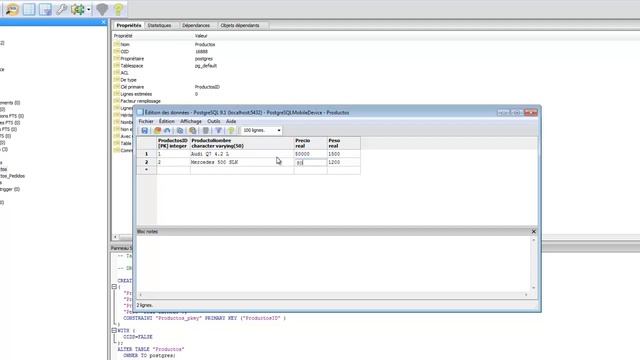The image size is (640, 360).
Task: Click the Precio edit field in row 2
Action: click(x=310, y=162)
